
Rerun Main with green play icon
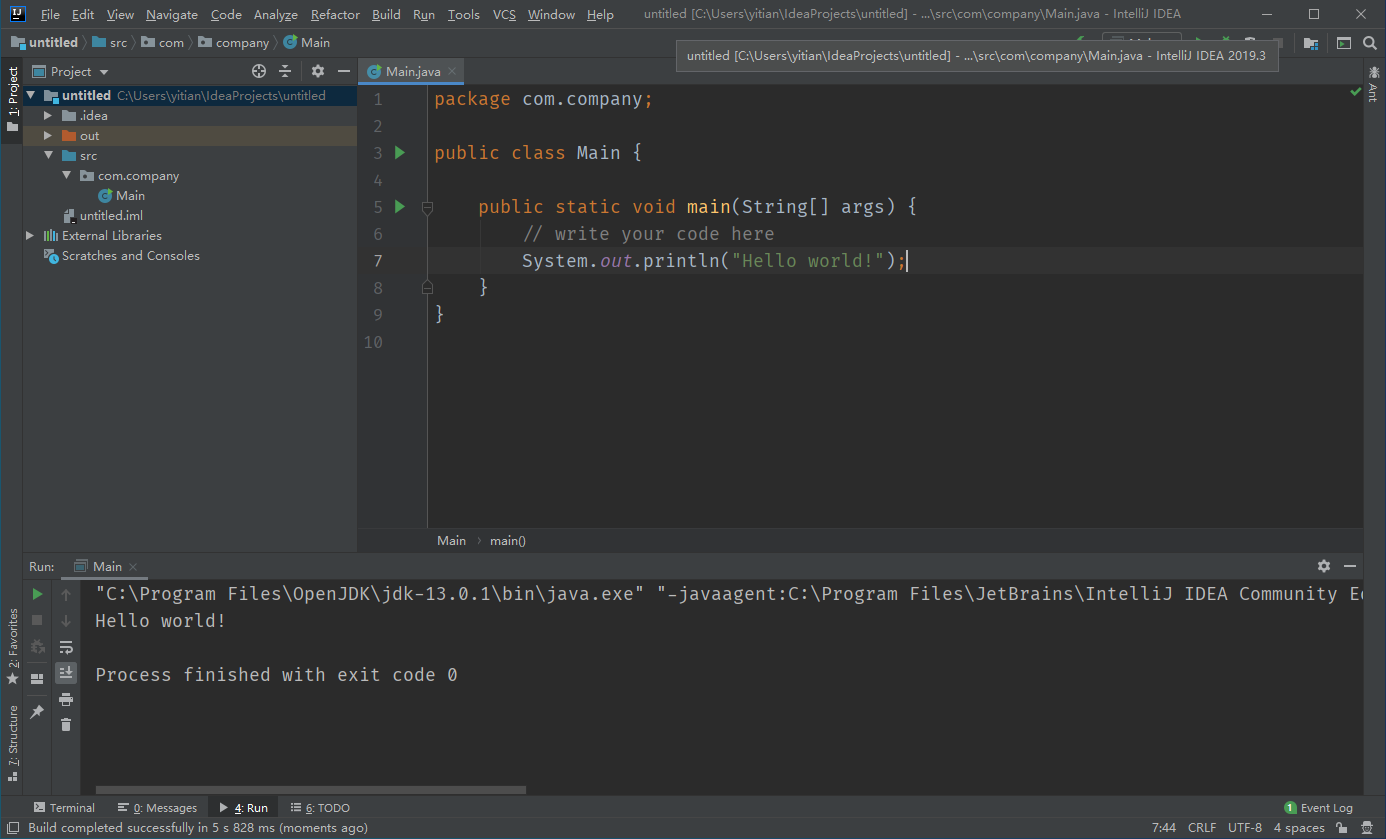[x=37, y=594]
